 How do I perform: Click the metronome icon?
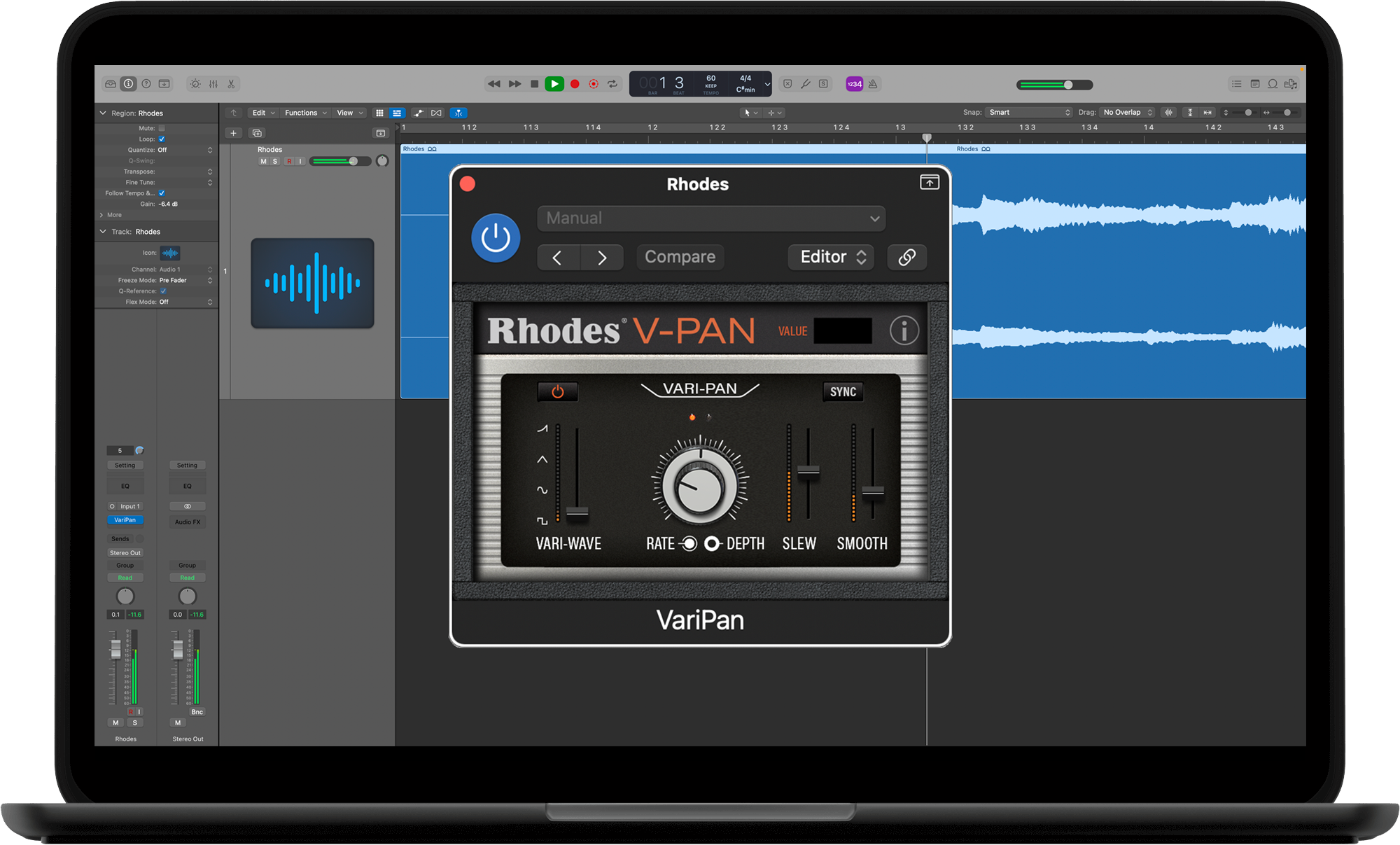click(873, 84)
